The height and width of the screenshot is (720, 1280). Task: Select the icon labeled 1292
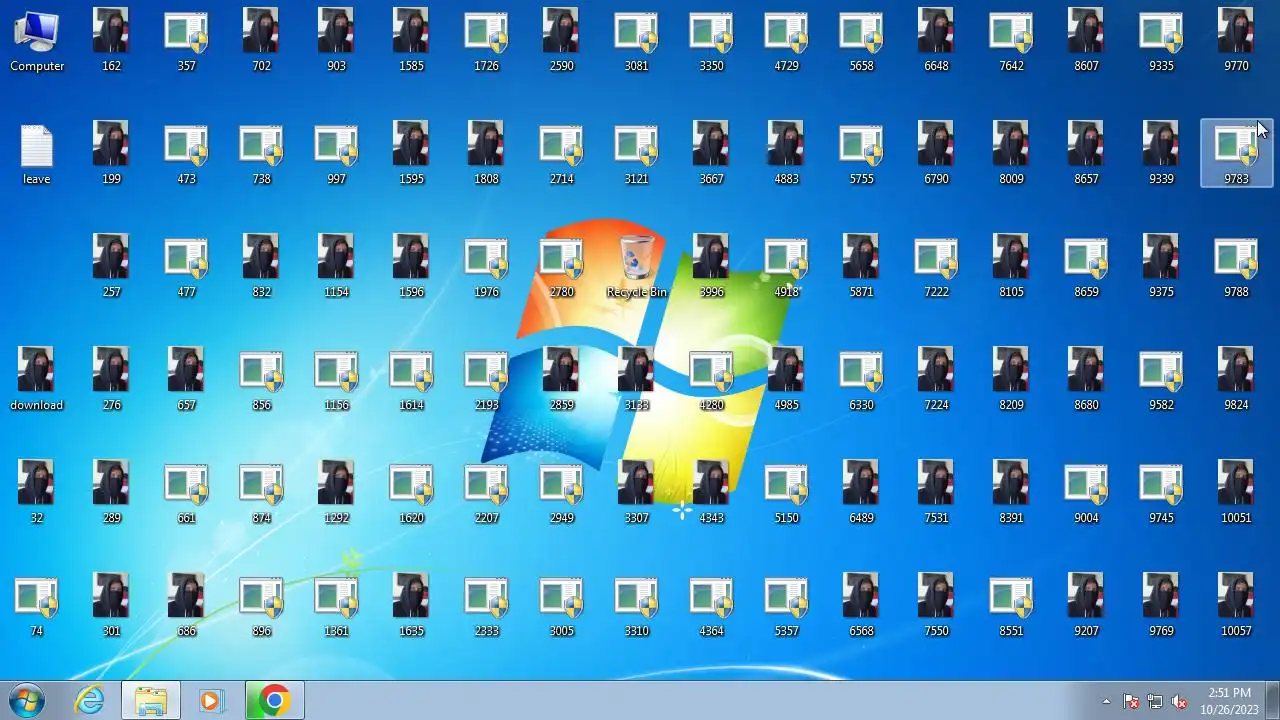(x=336, y=493)
